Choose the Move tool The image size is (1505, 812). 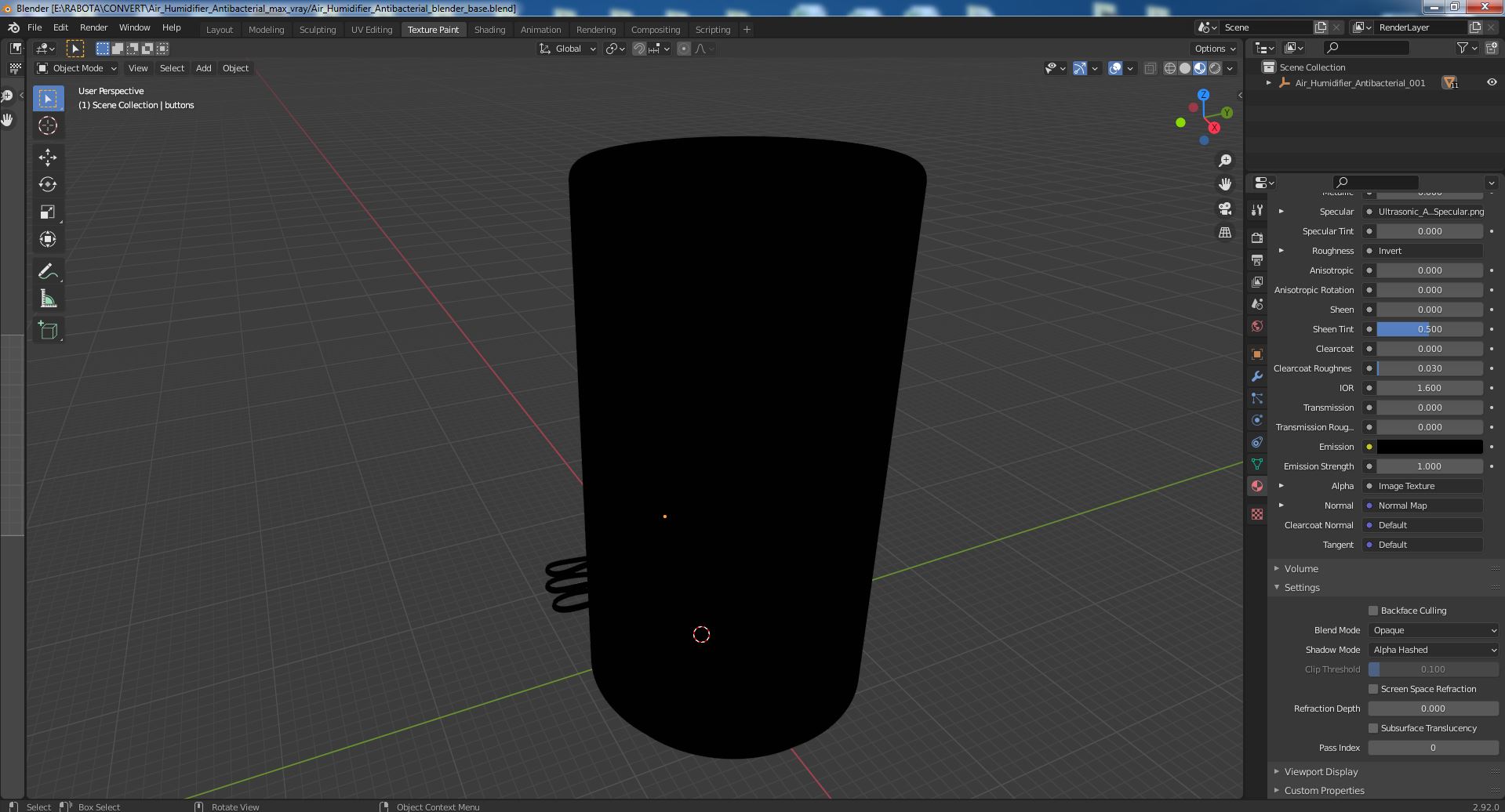point(48,157)
